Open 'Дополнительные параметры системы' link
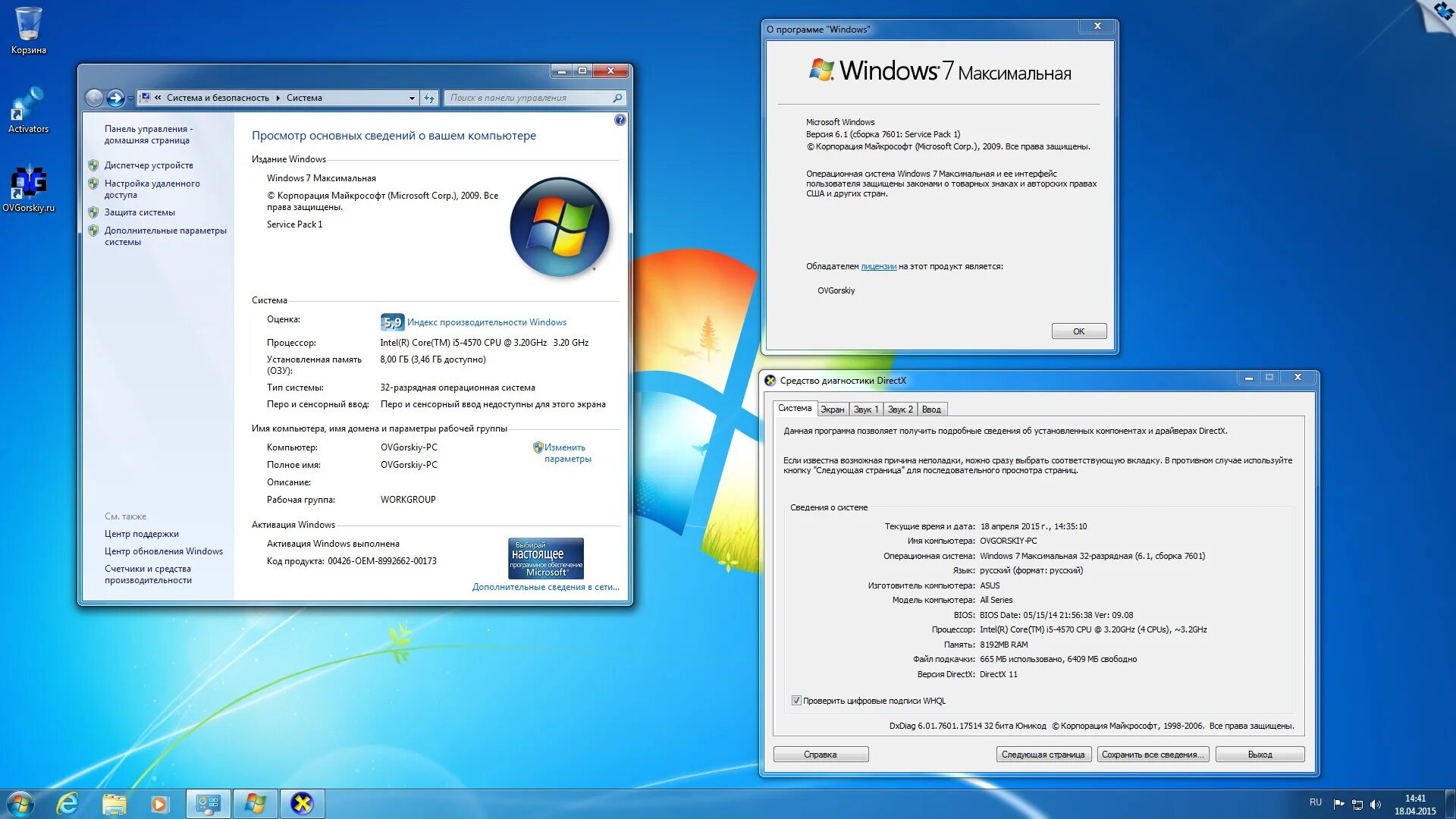 click(x=165, y=236)
